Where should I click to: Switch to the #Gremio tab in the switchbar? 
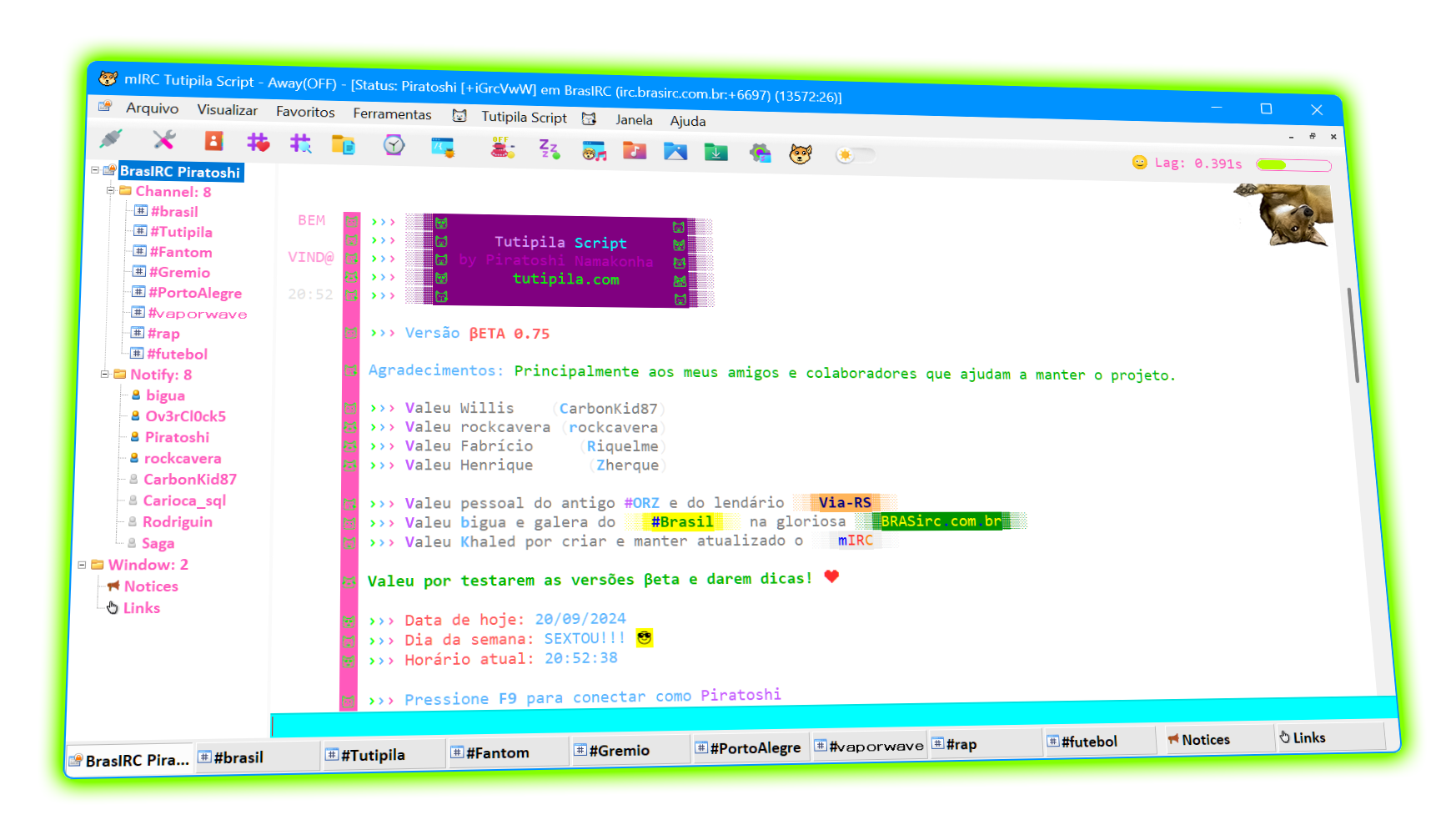(619, 751)
